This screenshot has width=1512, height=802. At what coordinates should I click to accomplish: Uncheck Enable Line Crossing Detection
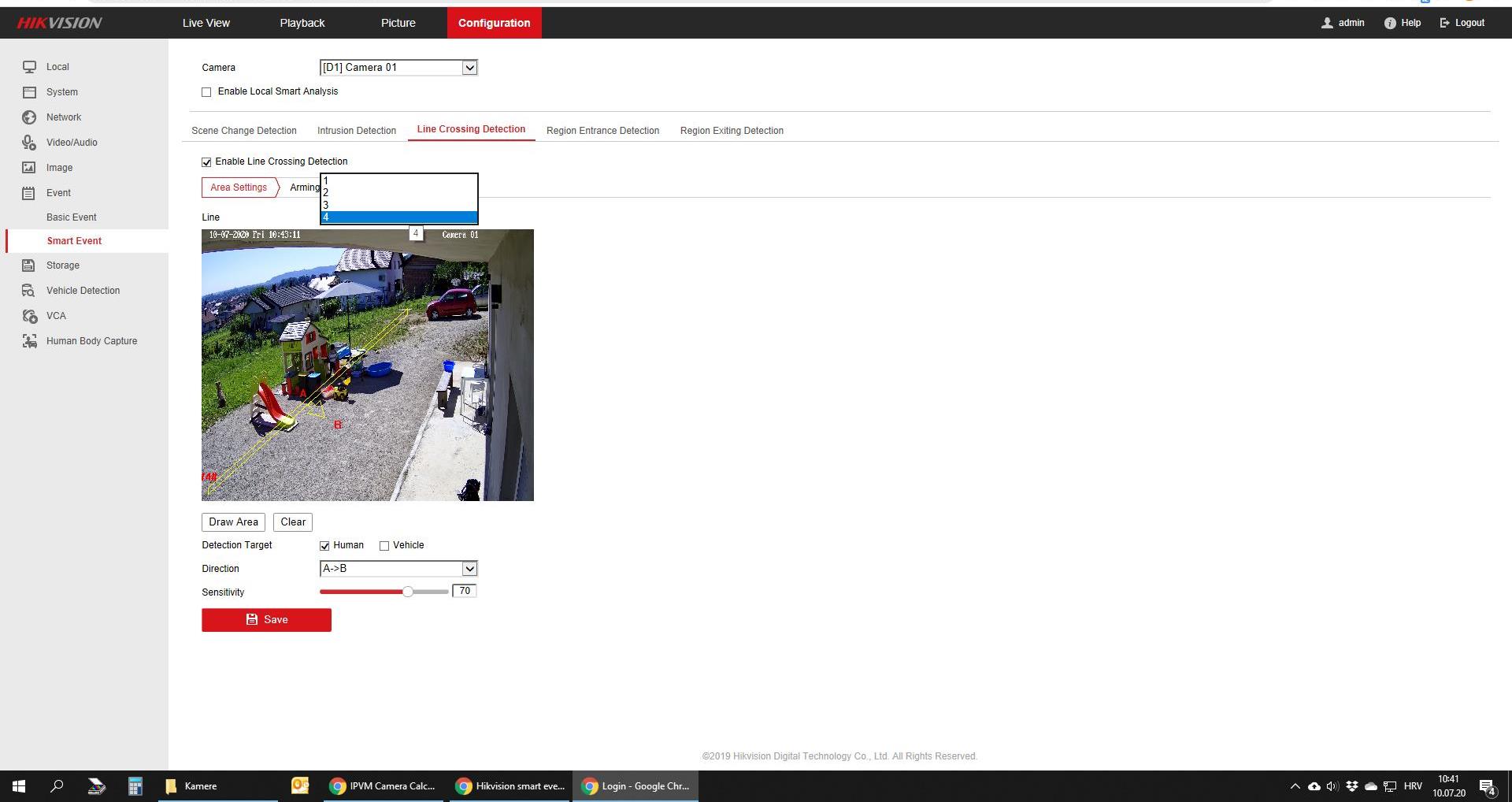206,162
